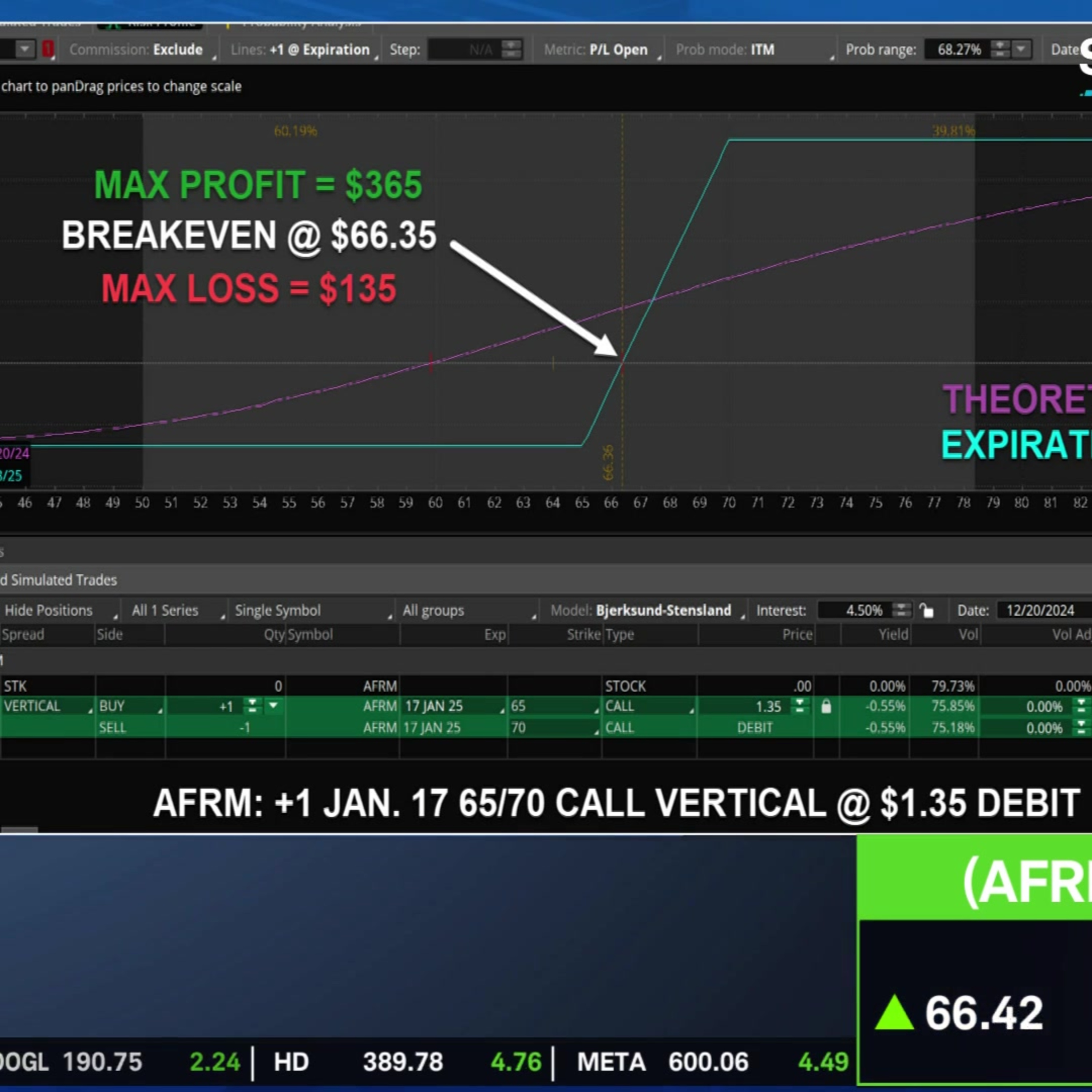1092x1092 pixels.
Task: Click the Step value stepper
Action: pyautogui.click(x=511, y=49)
